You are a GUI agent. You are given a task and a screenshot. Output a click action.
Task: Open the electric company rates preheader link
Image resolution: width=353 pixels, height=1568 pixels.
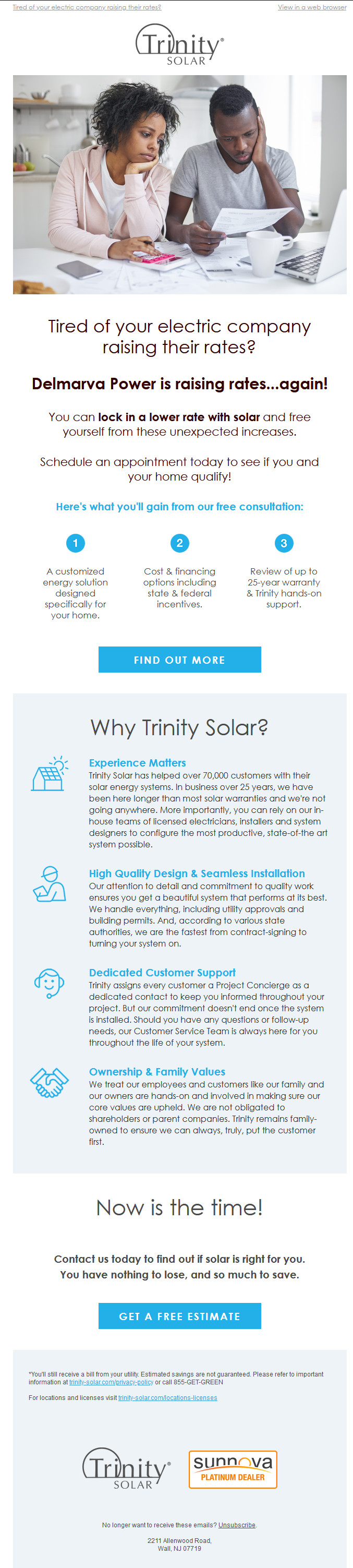point(87,7)
